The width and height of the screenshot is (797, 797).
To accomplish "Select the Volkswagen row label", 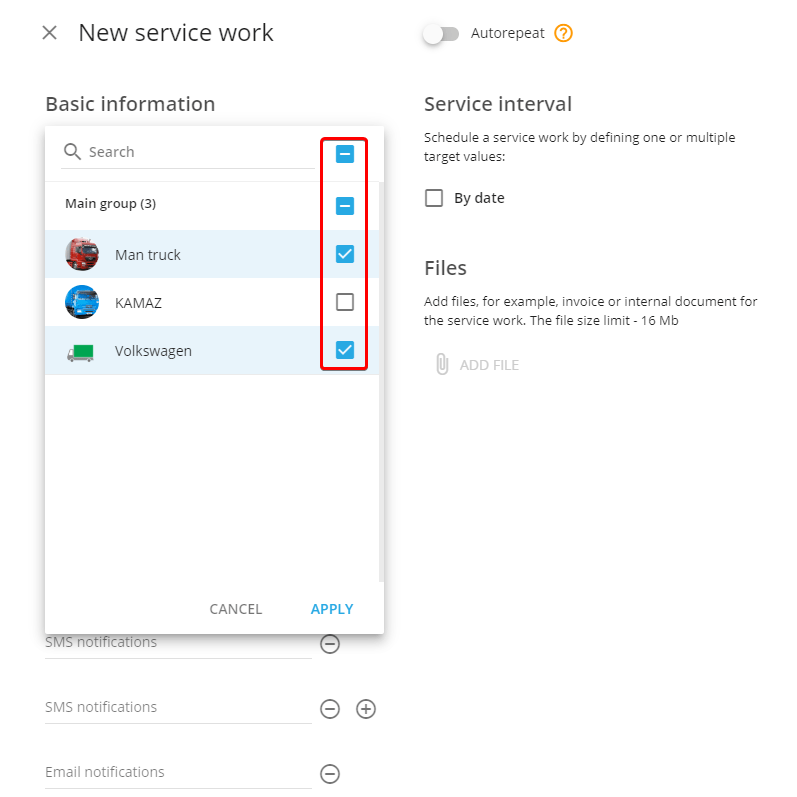I will pyautogui.click(x=153, y=351).
